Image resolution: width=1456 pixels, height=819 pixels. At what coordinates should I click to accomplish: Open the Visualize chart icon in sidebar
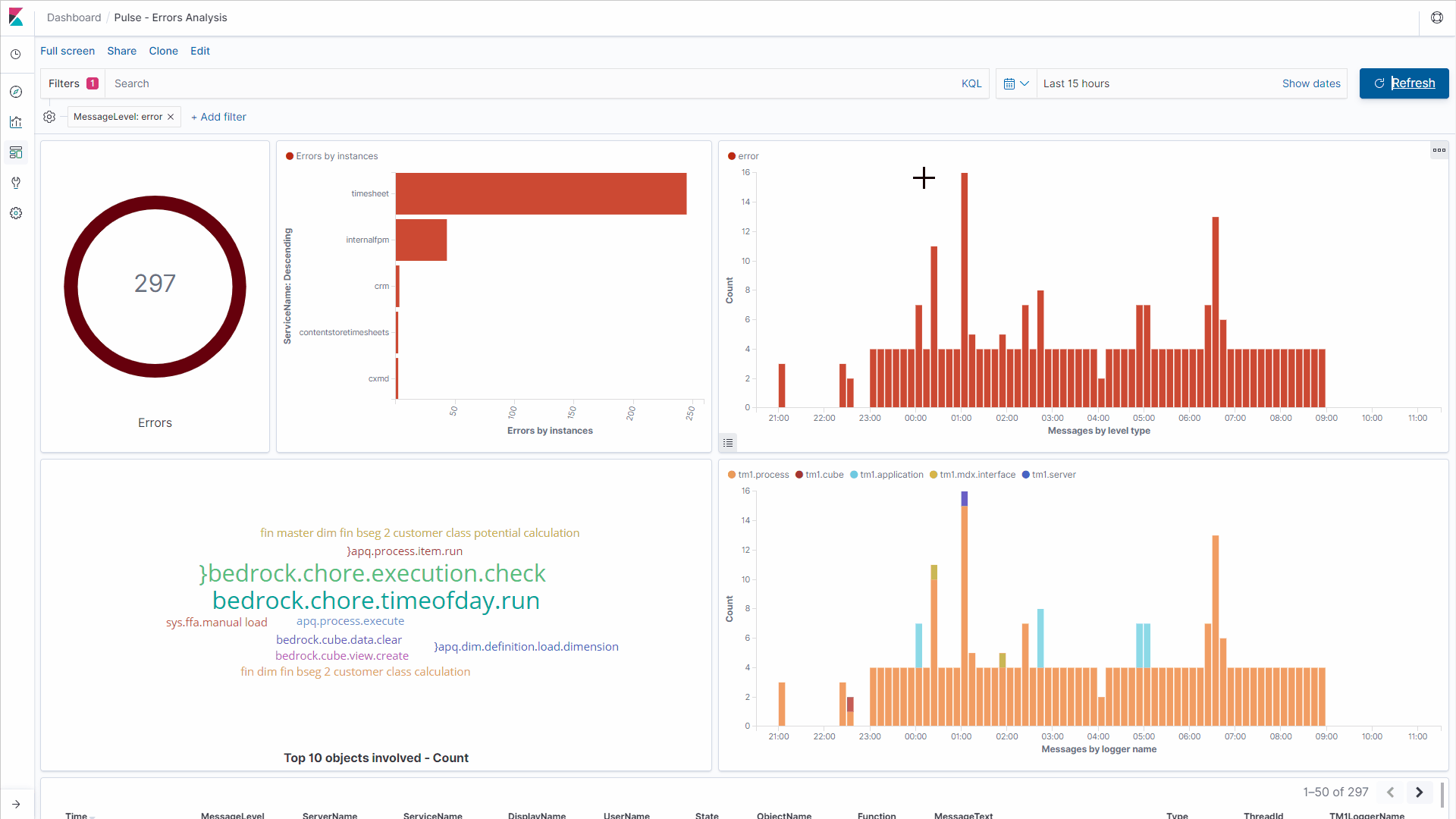(x=15, y=122)
